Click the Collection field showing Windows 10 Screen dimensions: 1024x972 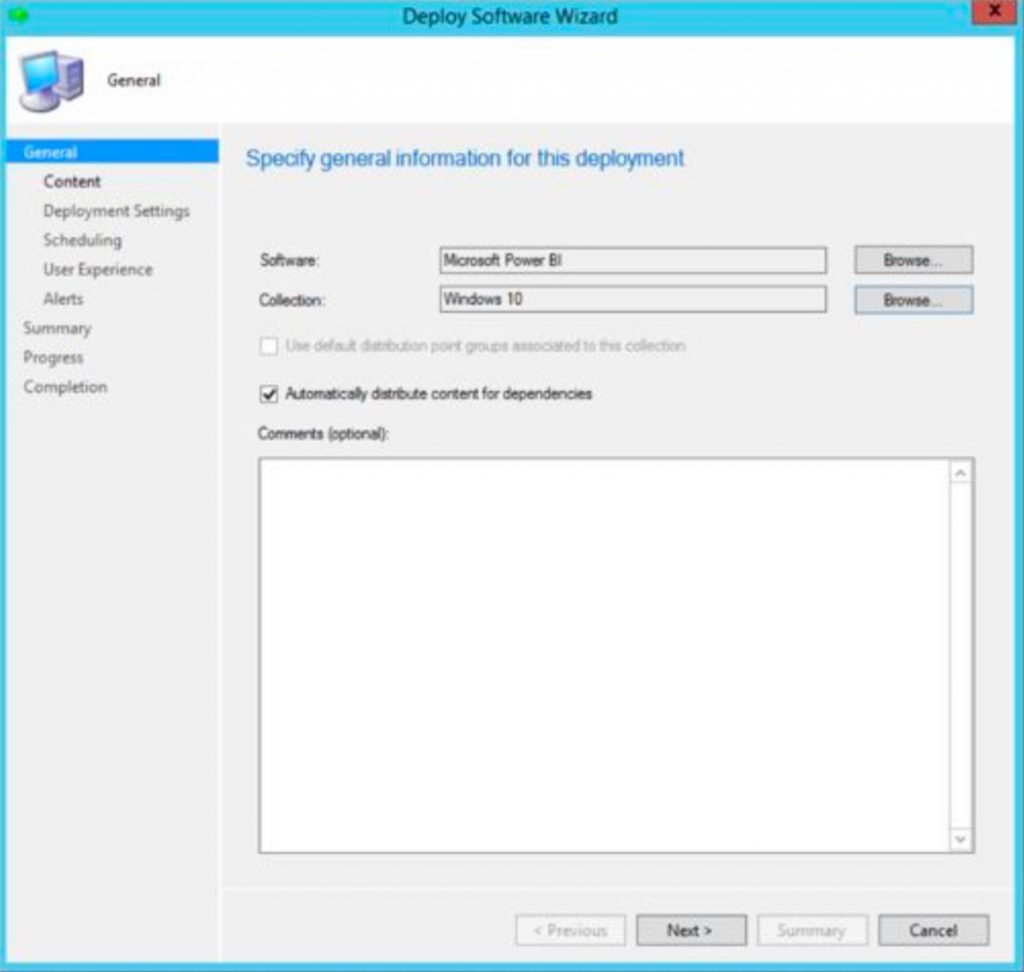click(x=633, y=299)
